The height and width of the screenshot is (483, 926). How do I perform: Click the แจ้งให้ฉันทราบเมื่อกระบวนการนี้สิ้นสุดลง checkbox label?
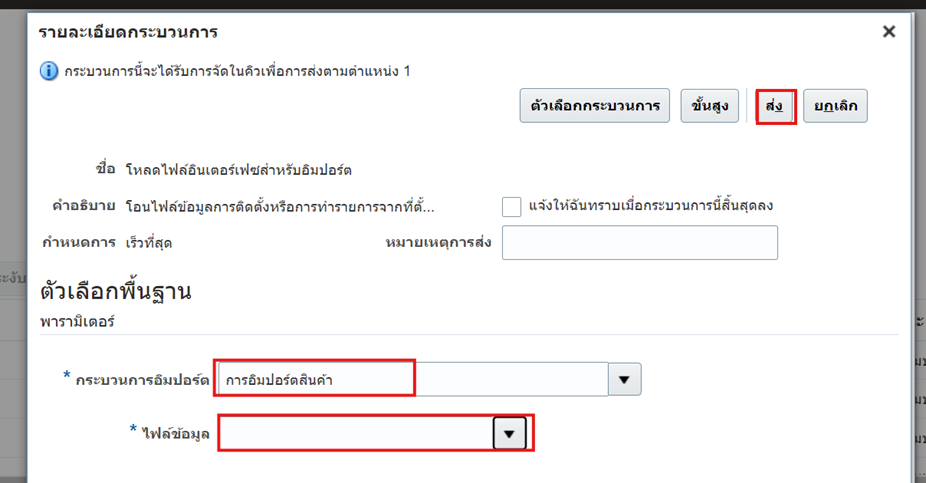click(651, 206)
